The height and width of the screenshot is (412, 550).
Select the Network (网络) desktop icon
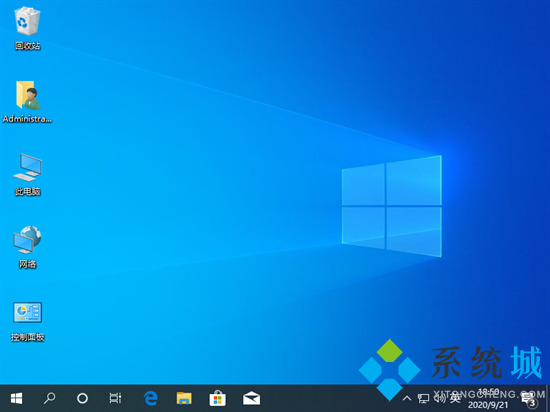pos(27,247)
